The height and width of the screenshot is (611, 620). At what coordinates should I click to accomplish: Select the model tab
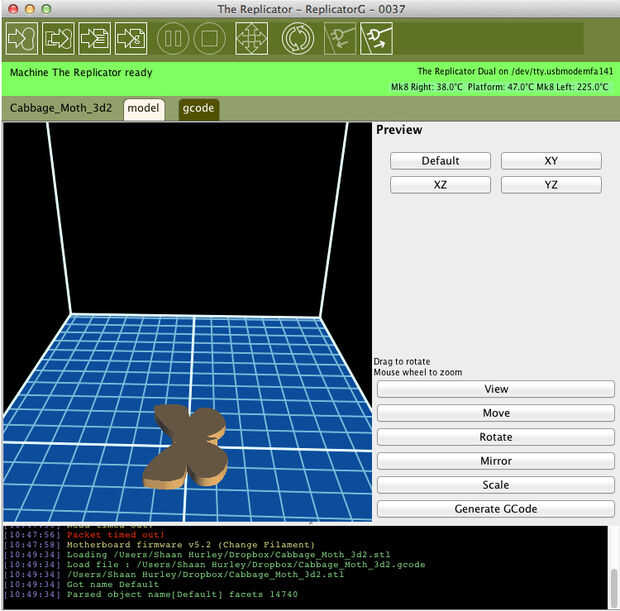click(143, 108)
